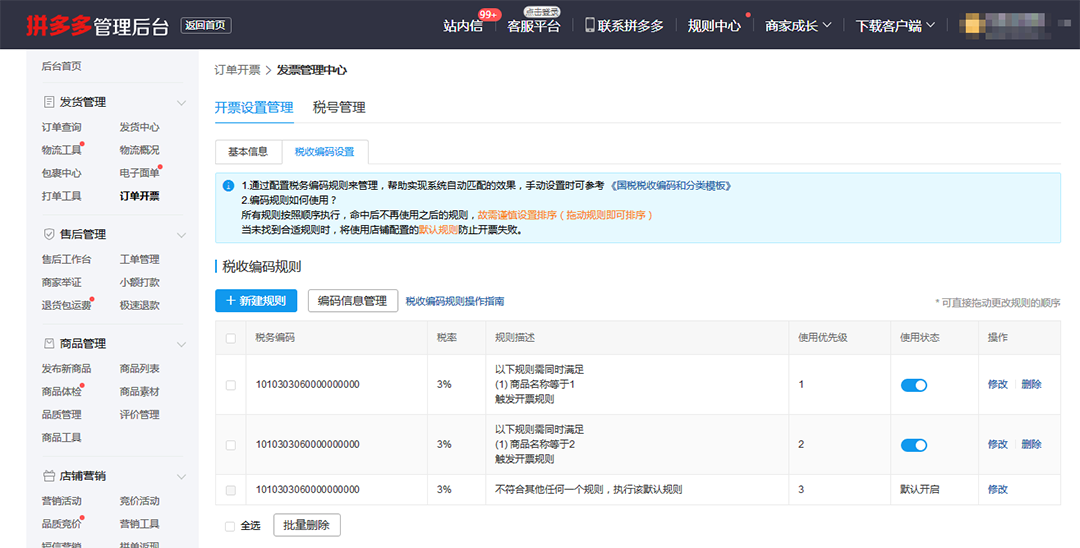Click 联系拼多多 in top navigation
Screen dimensions: 1080x548
[630, 25]
